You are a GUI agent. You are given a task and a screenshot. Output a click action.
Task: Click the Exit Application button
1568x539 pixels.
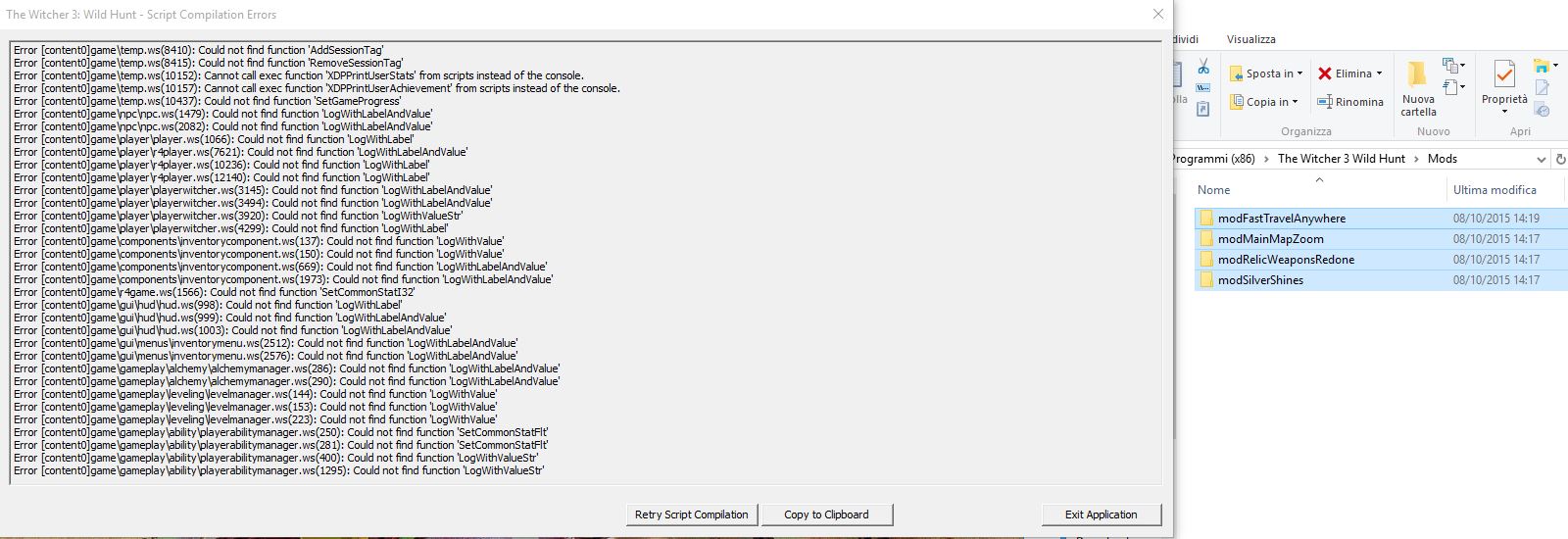pyautogui.click(x=1101, y=514)
